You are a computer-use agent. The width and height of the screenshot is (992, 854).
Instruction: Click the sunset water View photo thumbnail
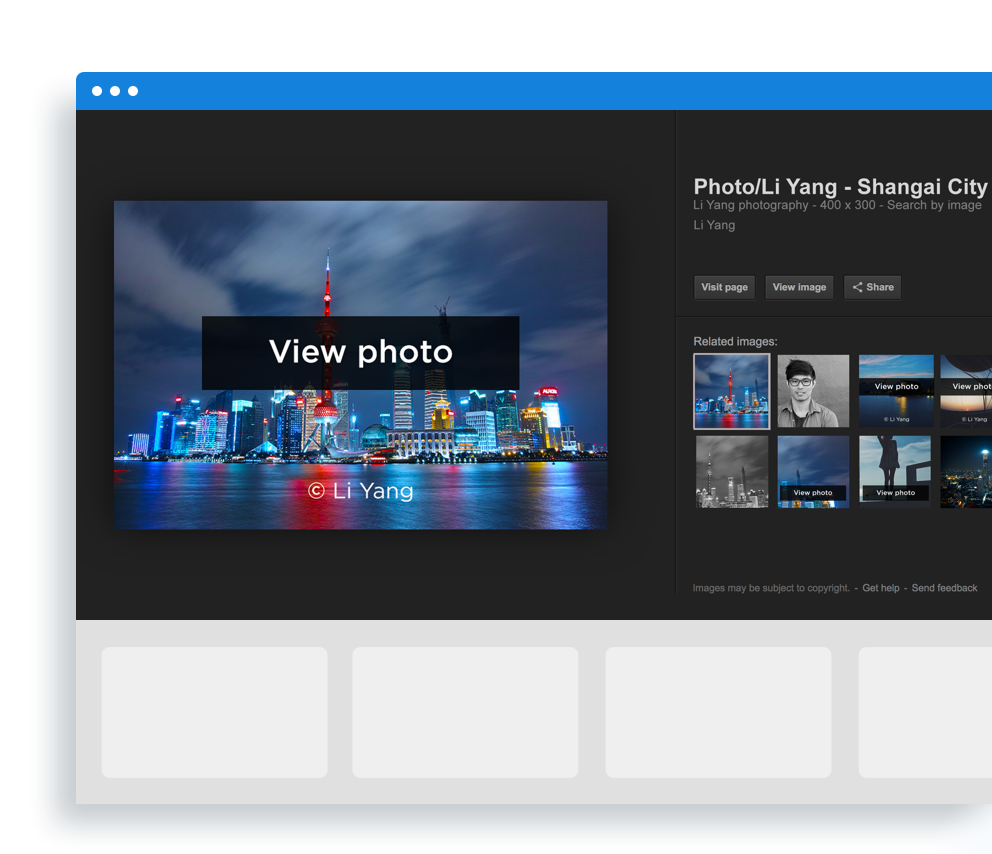pos(896,391)
